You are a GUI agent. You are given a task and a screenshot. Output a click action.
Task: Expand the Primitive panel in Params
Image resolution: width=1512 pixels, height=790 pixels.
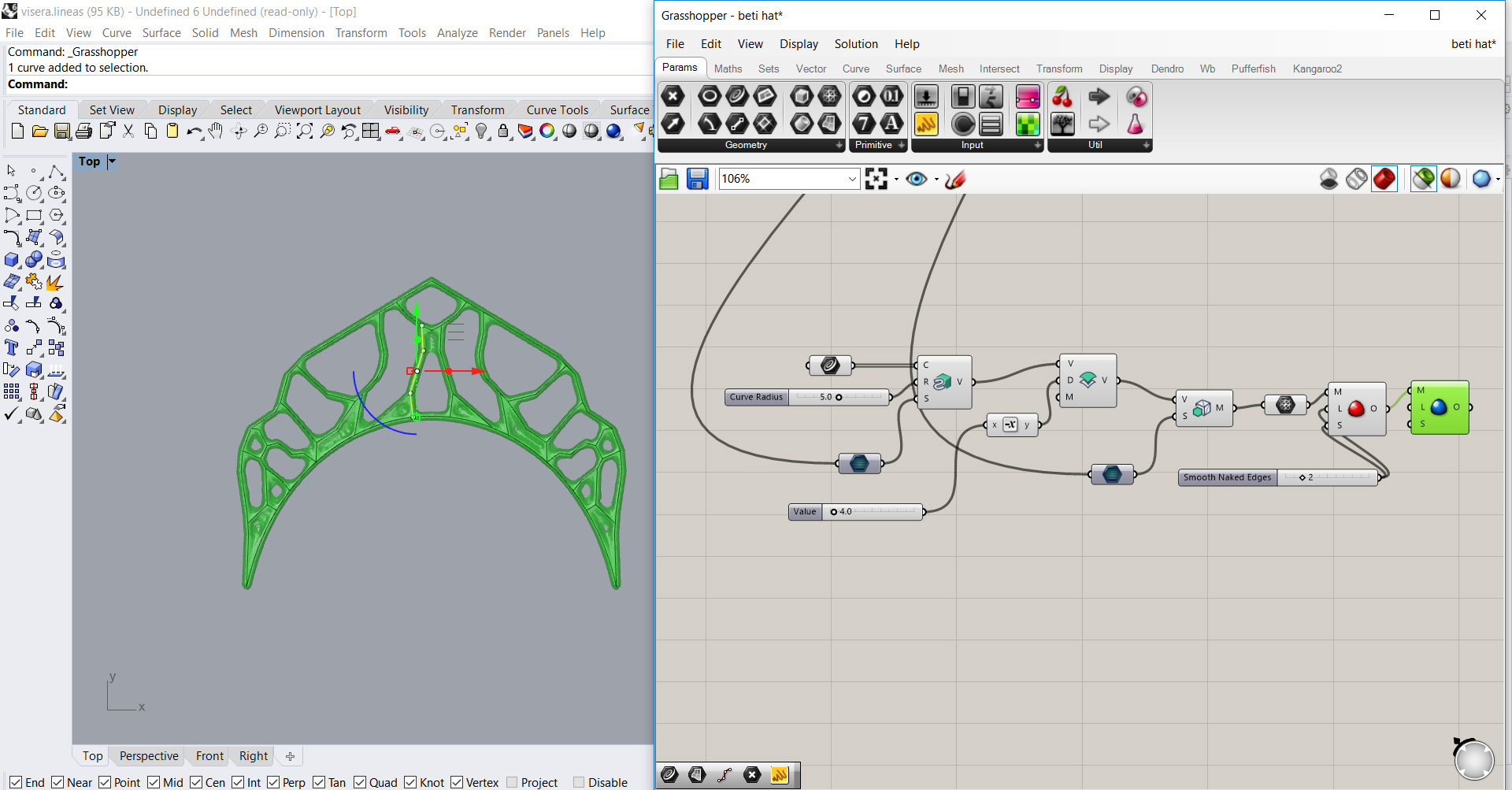tap(902, 145)
